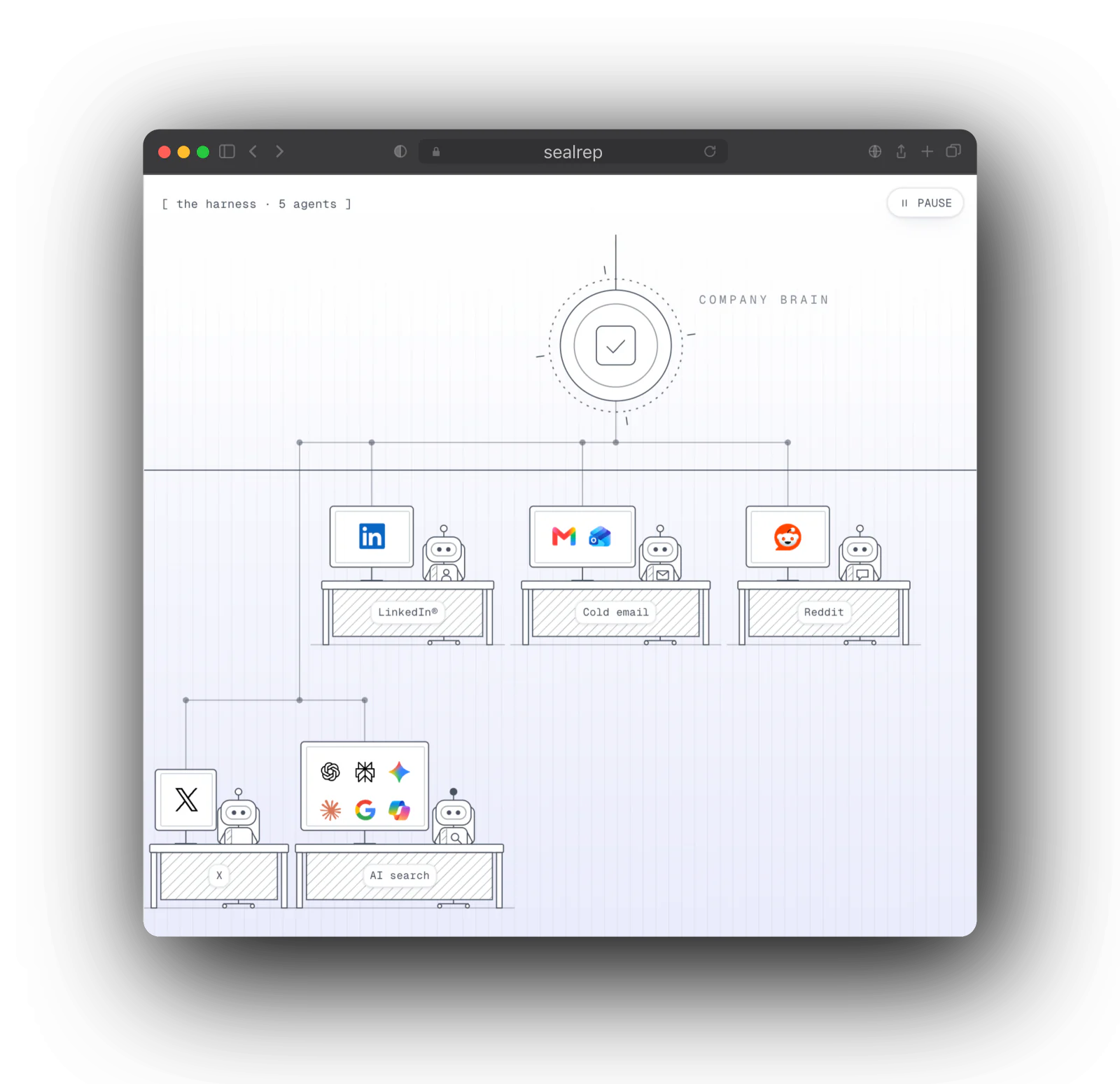Open the share menu
The width and height of the screenshot is (1120, 1084).
pyautogui.click(x=901, y=151)
